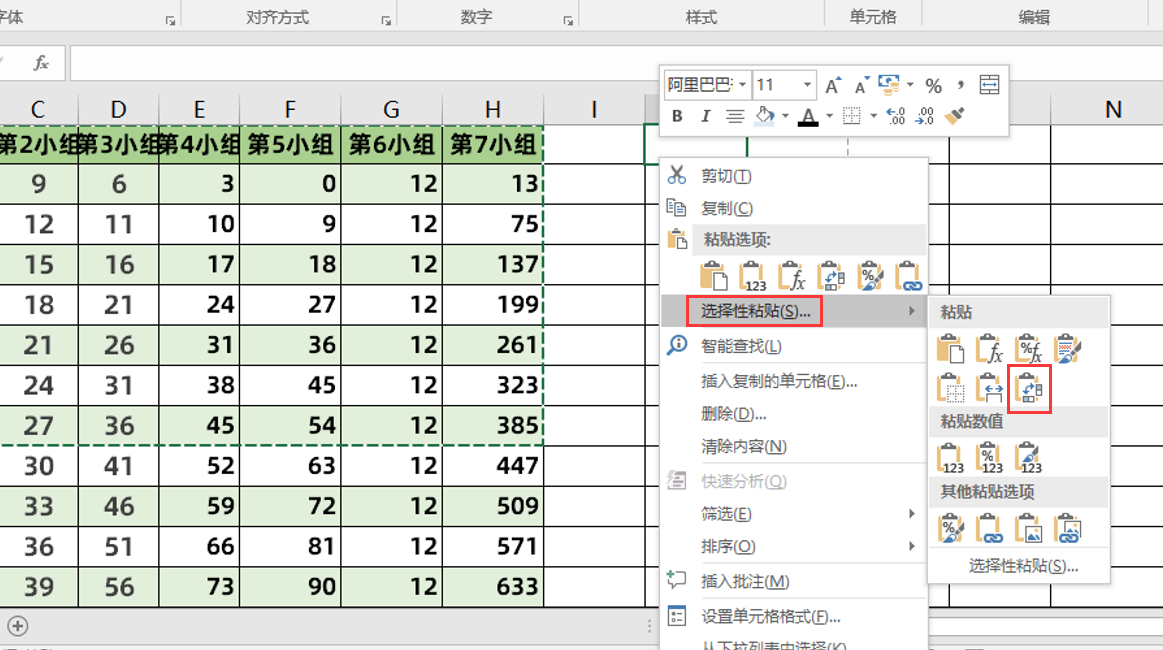The image size is (1163, 650).
Task: Apply black font color A button
Action: [x=808, y=116]
